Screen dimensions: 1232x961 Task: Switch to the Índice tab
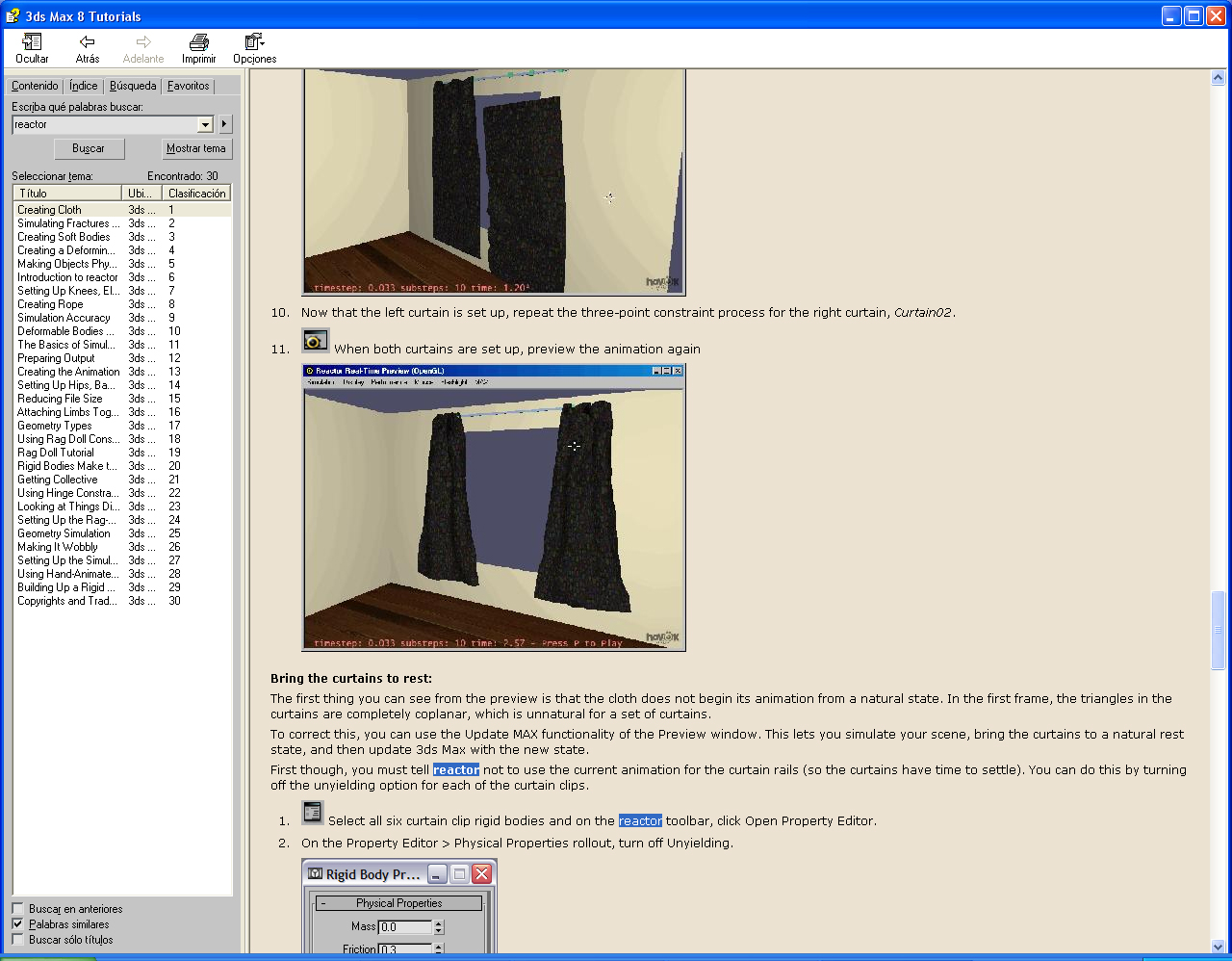pyautogui.click(x=84, y=86)
